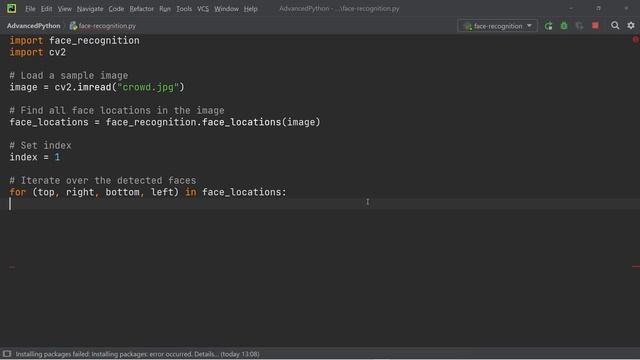
Task: Click the "index = 1" assignment line
Action: tap(35, 157)
